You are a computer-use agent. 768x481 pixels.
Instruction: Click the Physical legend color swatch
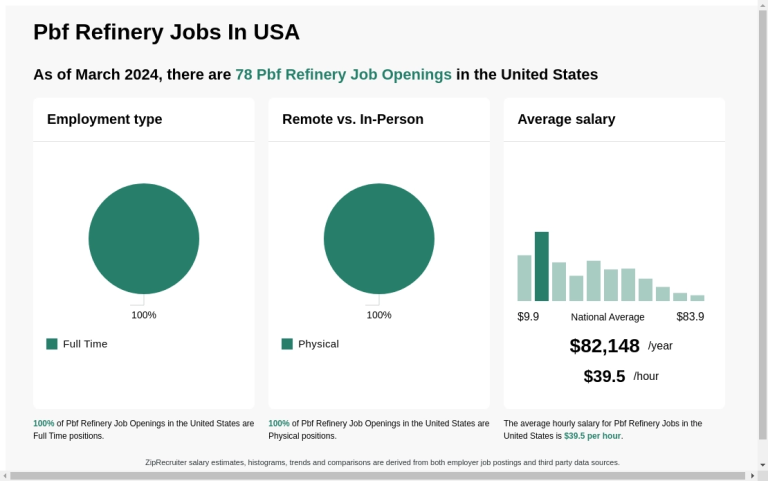(x=287, y=344)
